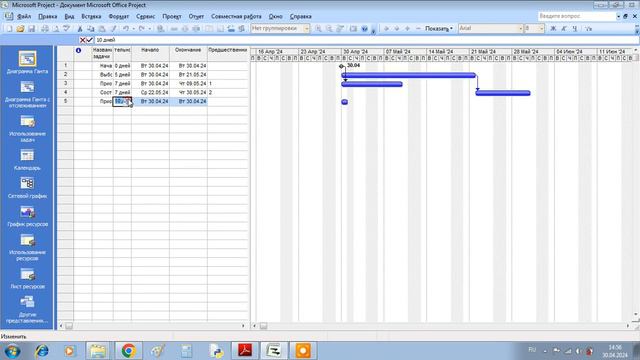The width and height of the screenshot is (640, 360).
Task: Open the Проект menu
Action: pos(171,16)
